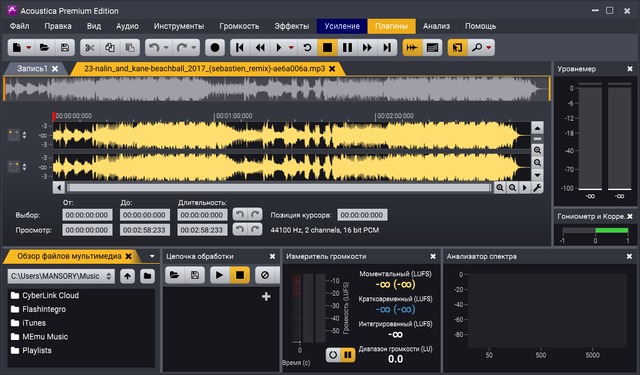Toggle the waveform follow-cursor toolbar button
Screen dimensions: 640x375
tap(412, 48)
